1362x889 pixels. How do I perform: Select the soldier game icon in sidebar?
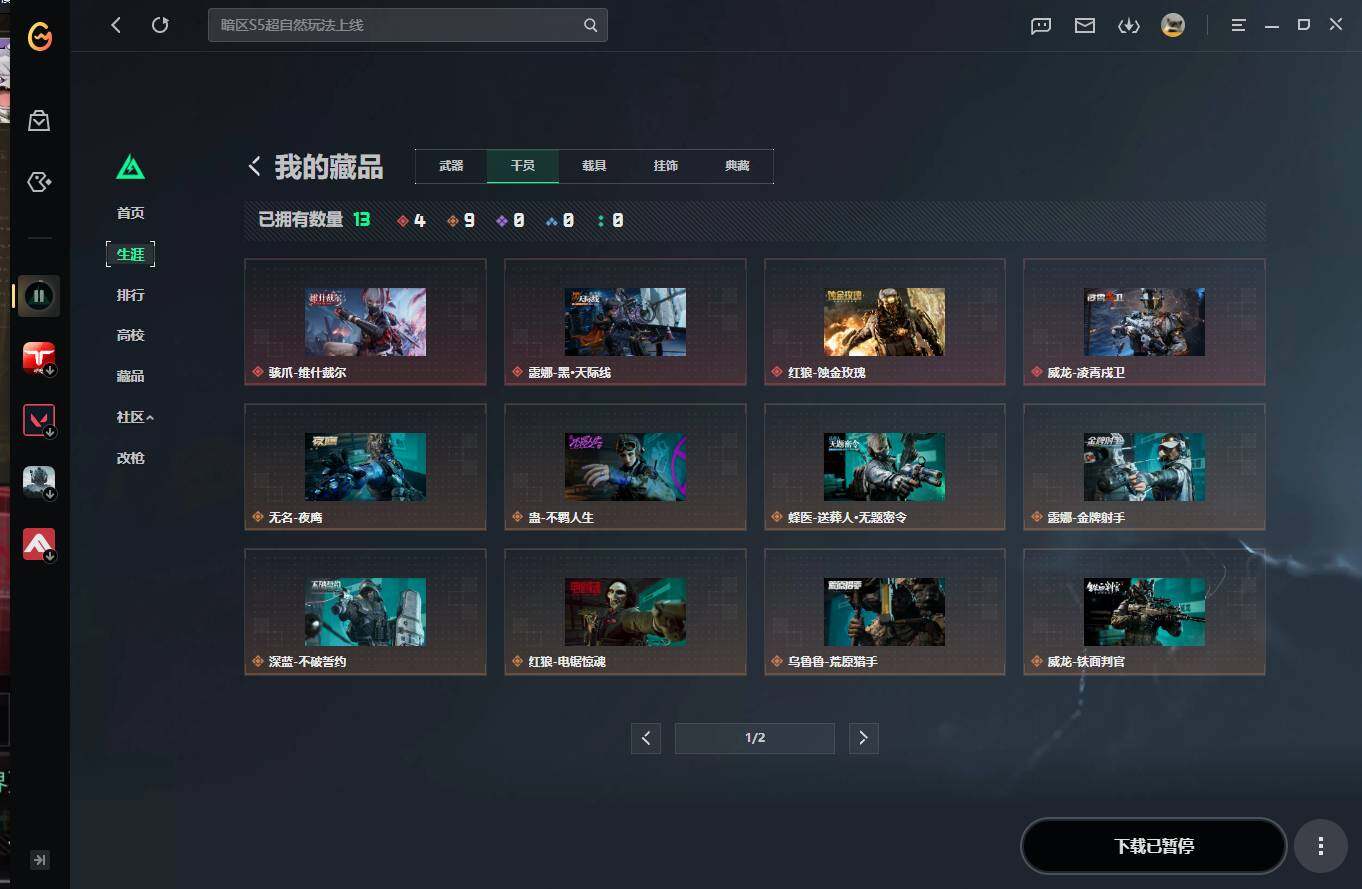click(39, 483)
